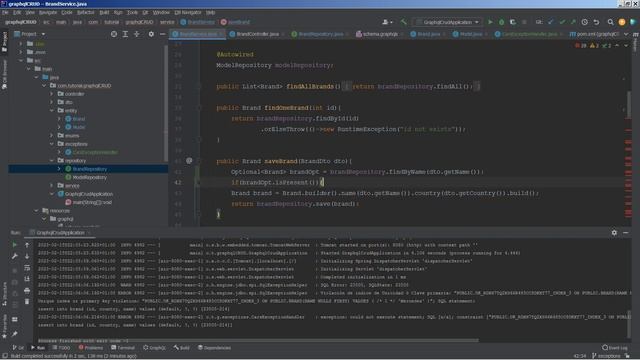Update project from Git with blue arrow
The image size is (640, 360).
[551, 22]
